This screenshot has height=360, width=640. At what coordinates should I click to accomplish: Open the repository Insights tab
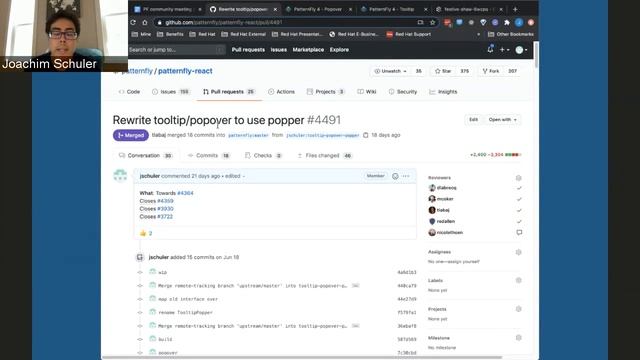[x=443, y=92]
